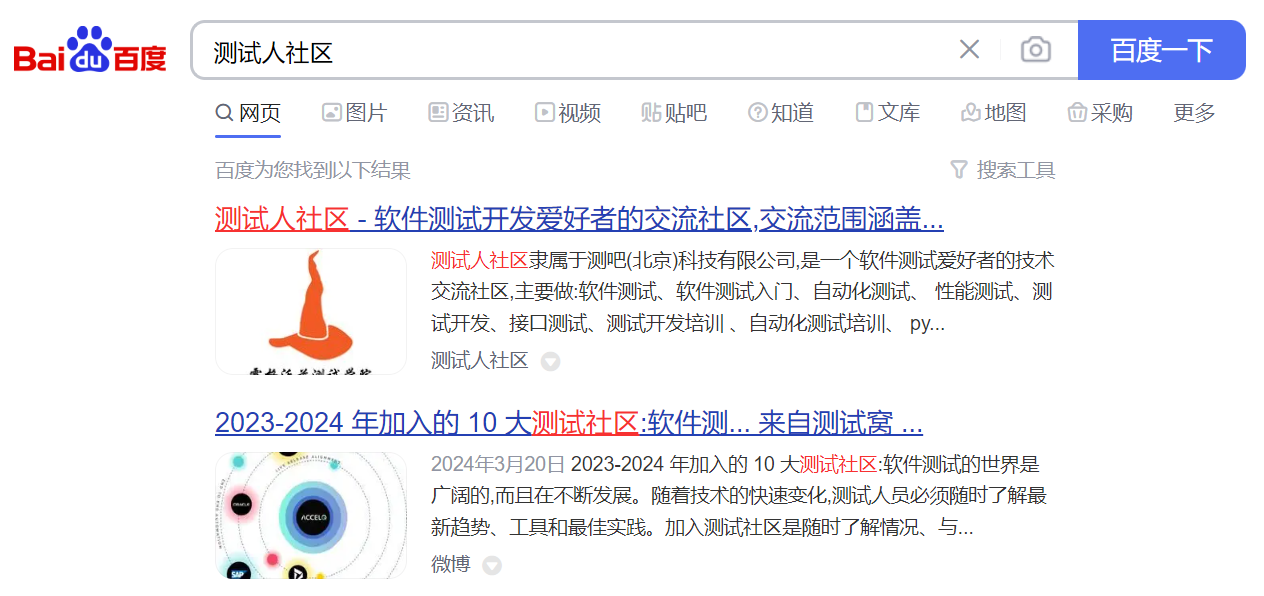1264x596 pixels.
Task: Open 搜索工具 filter options
Action: coord(1002,170)
